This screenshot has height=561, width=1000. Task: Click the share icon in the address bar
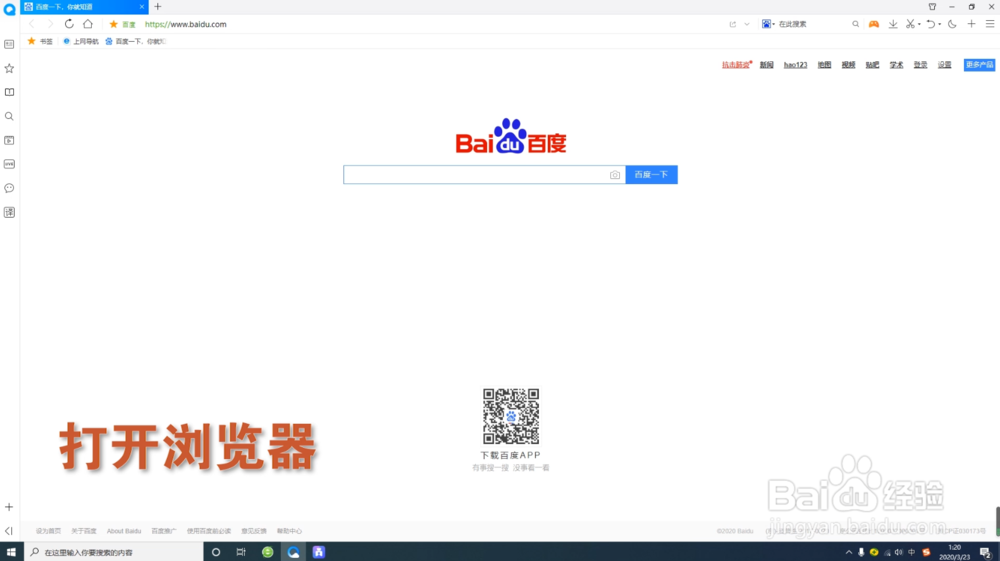733,24
